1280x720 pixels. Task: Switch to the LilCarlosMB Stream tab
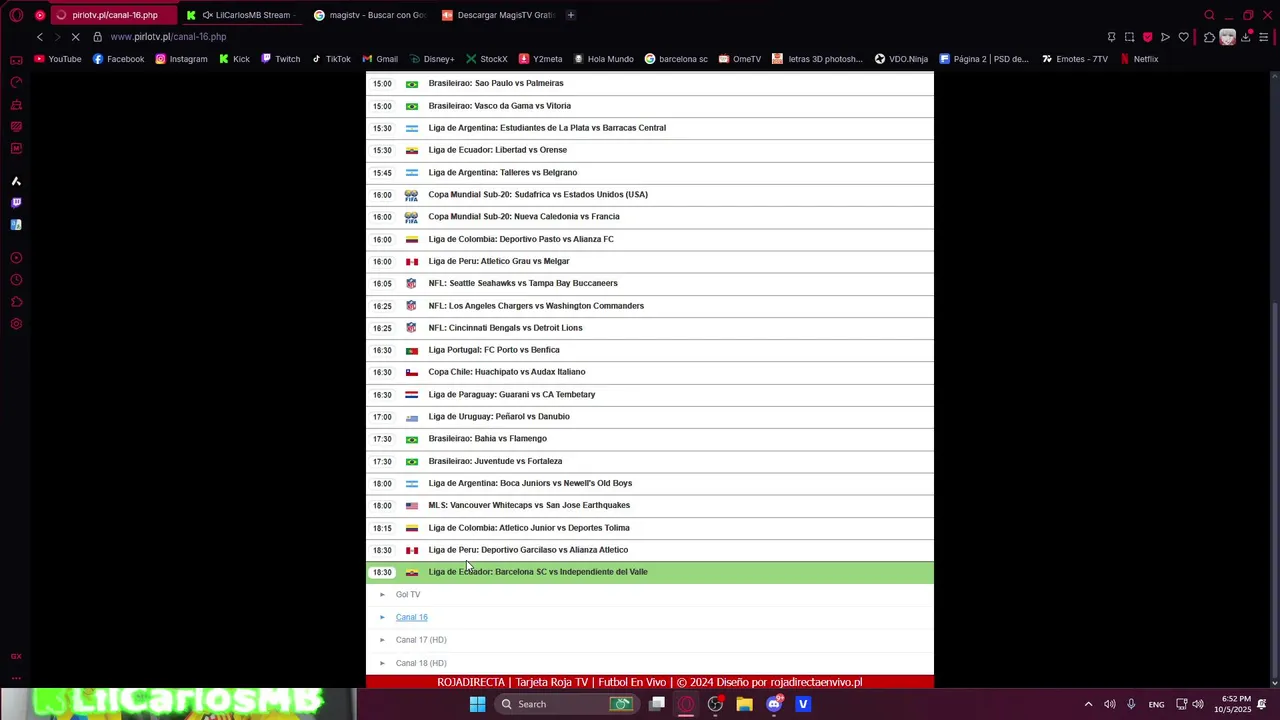click(x=240, y=15)
